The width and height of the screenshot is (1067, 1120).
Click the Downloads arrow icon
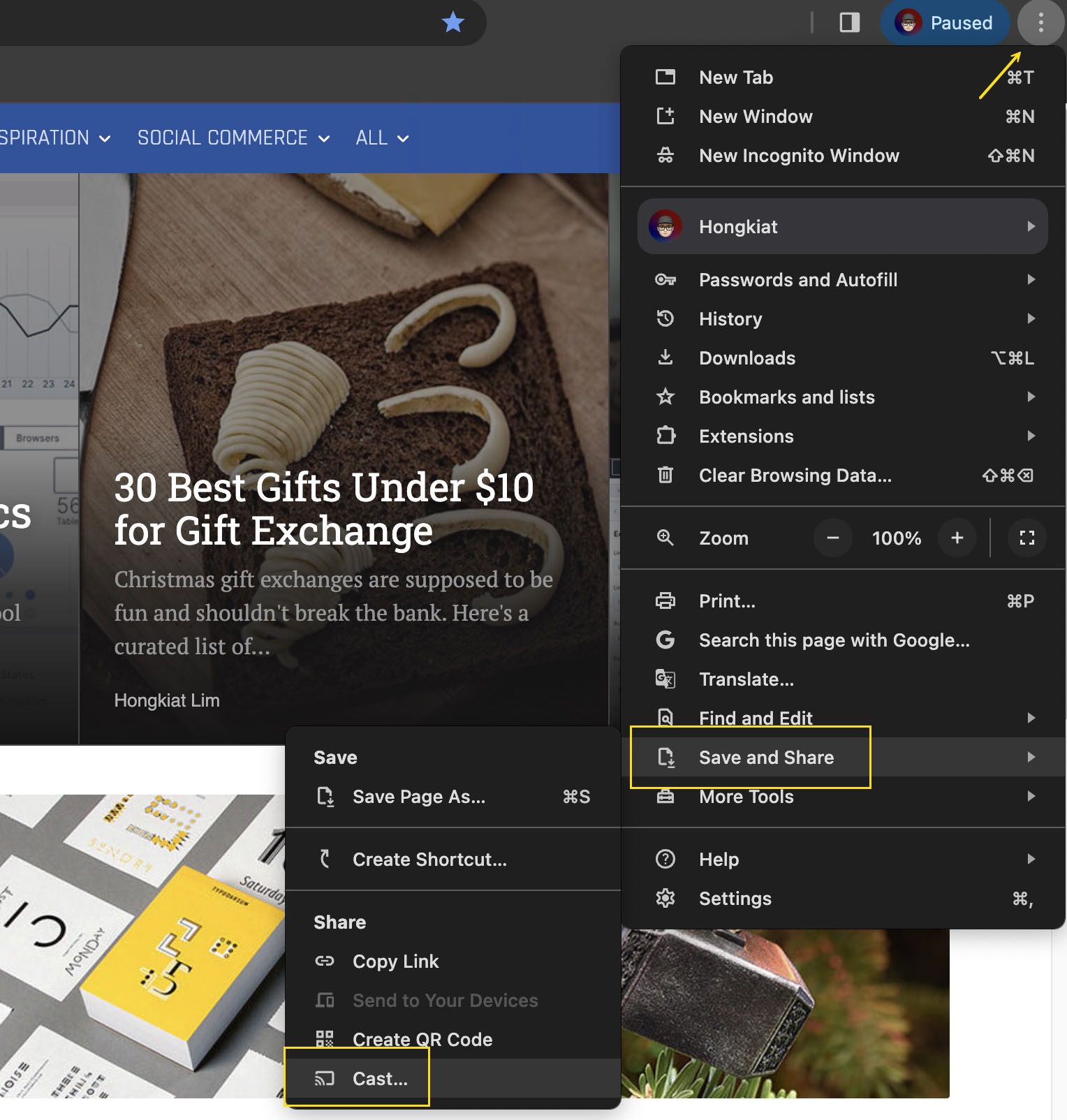tap(665, 358)
